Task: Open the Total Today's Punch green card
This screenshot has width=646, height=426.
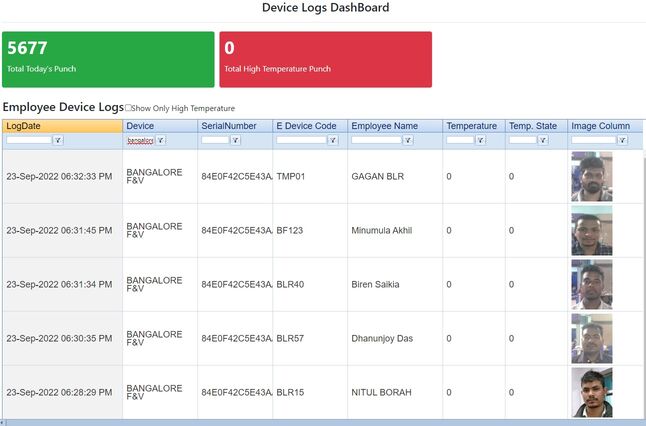Action: [x=108, y=59]
